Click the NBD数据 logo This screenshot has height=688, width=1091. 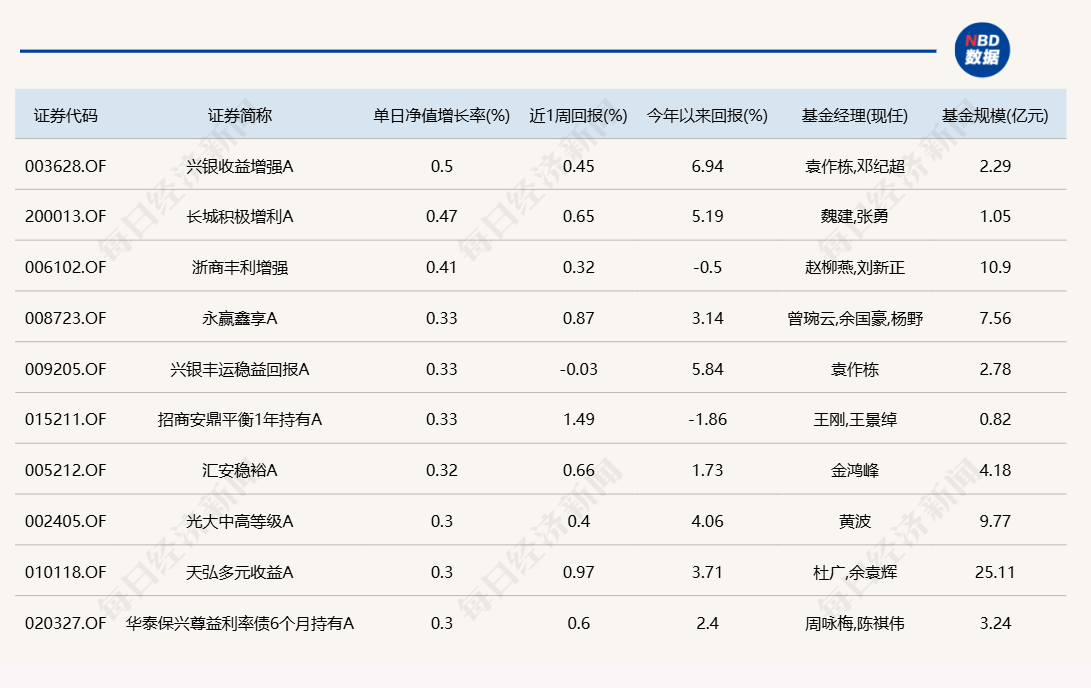(981, 49)
